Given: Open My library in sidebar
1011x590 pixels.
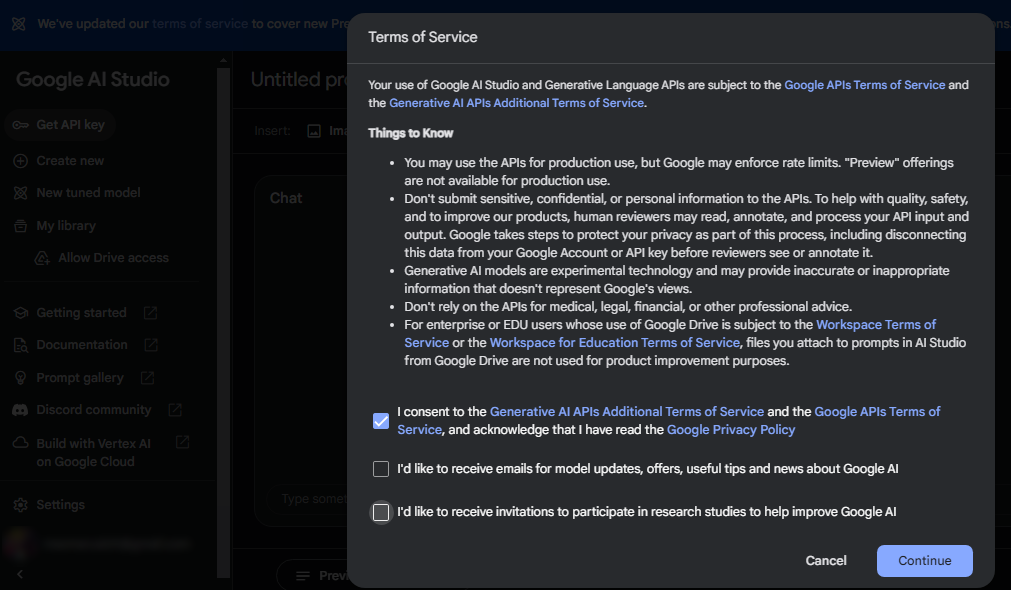Looking at the screenshot, I should pos(66,226).
